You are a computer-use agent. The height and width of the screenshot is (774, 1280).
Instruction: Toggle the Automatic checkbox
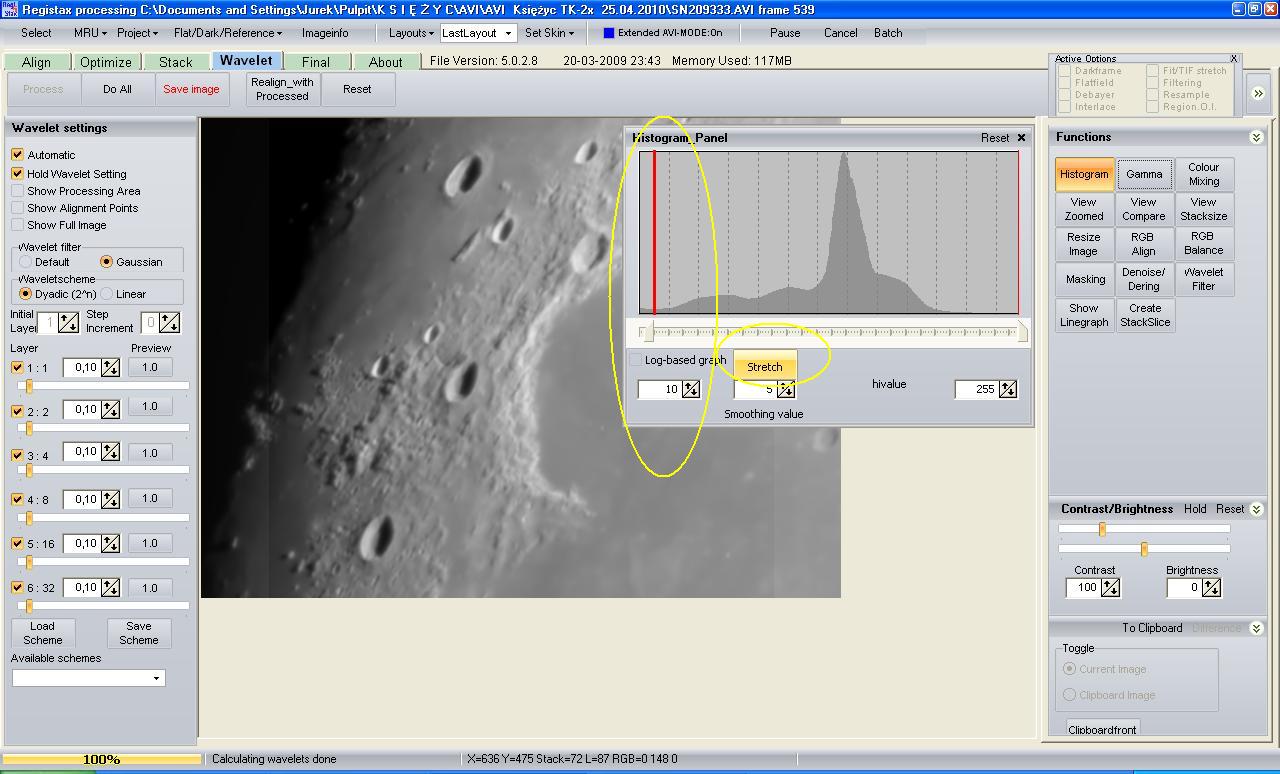tap(17, 155)
